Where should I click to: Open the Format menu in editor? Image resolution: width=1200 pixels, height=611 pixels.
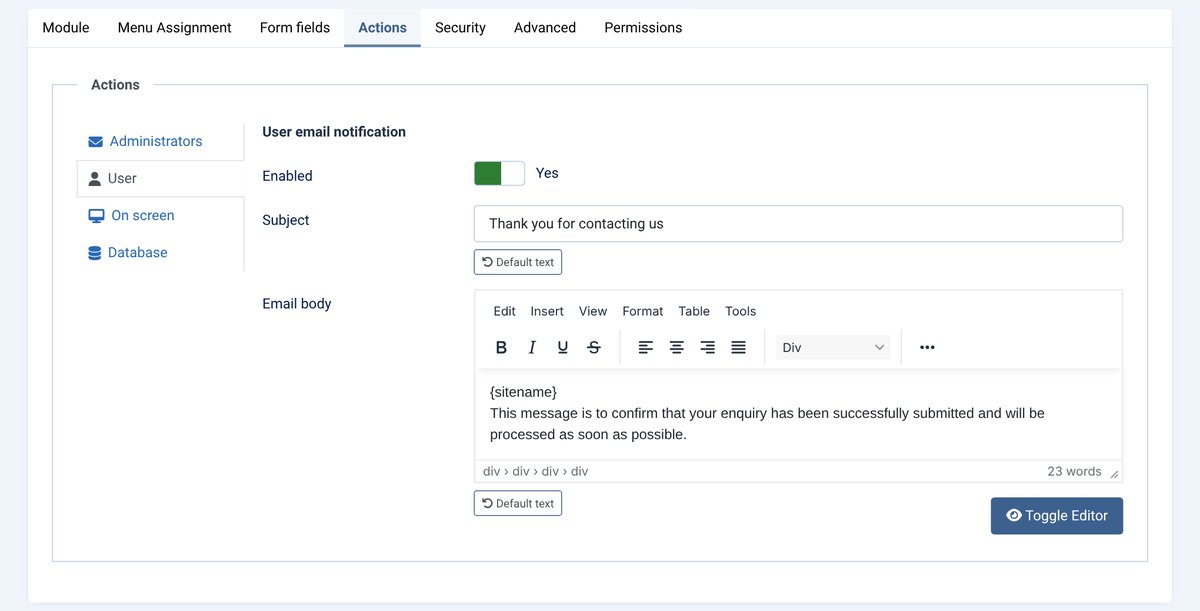pyautogui.click(x=643, y=311)
